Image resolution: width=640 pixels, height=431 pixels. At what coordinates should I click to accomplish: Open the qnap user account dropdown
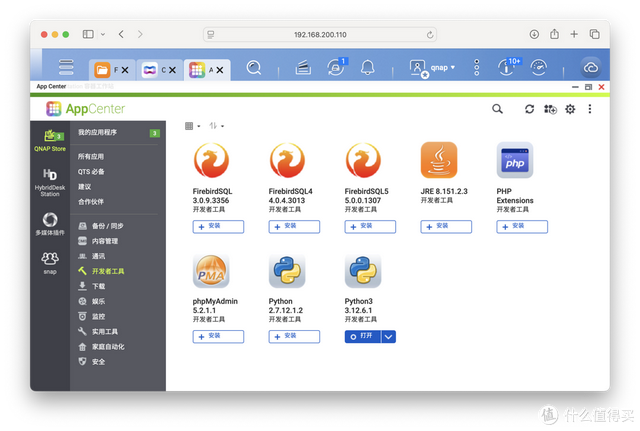[432, 68]
